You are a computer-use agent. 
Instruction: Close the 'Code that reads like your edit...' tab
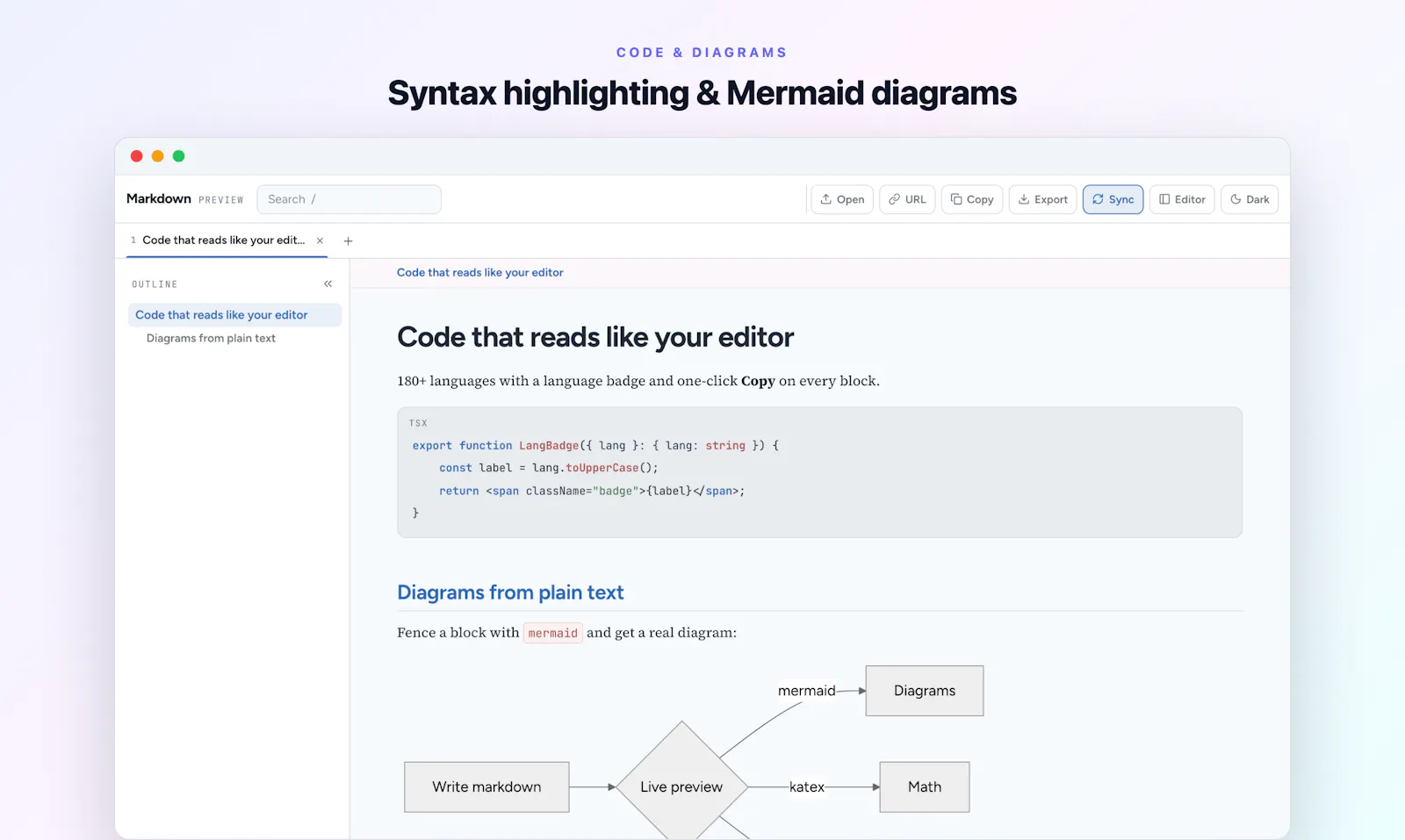pos(320,241)
